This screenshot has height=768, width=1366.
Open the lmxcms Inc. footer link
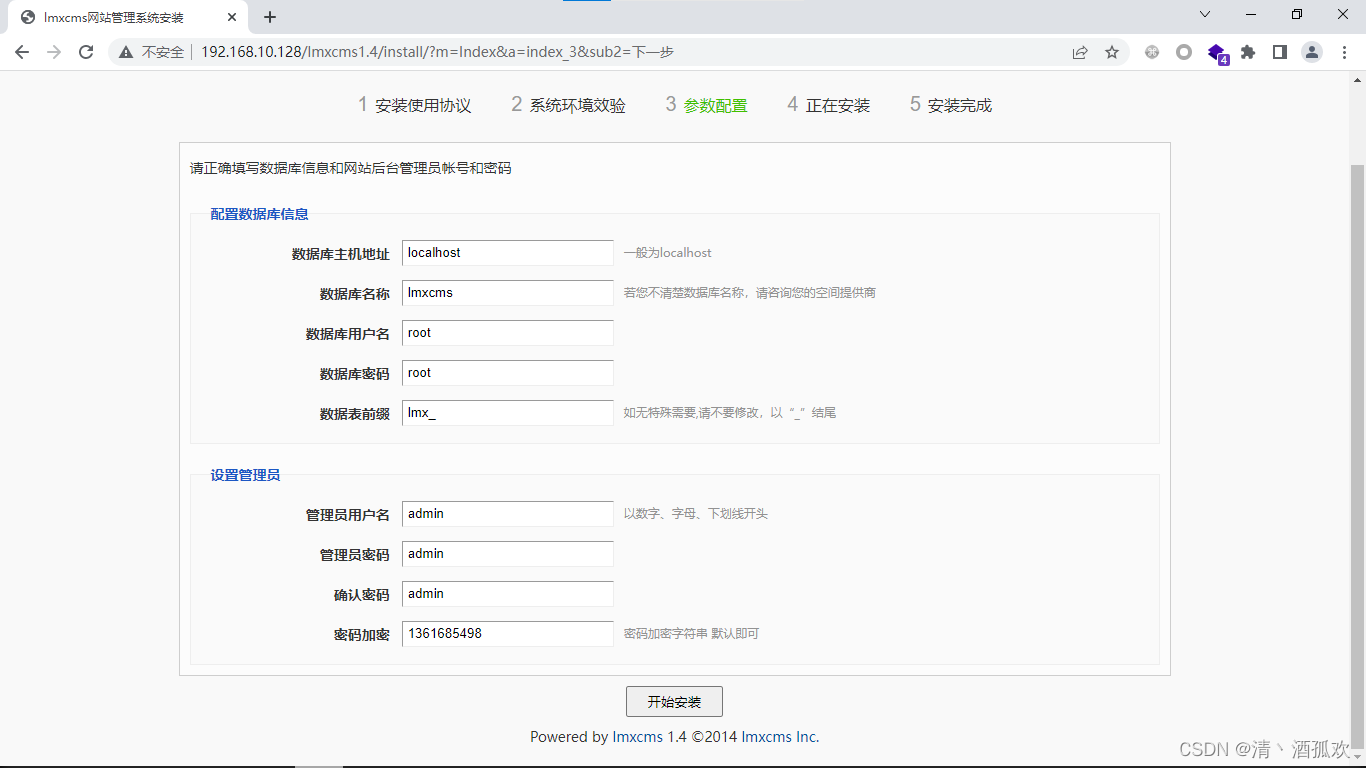(x=780, y=737)
